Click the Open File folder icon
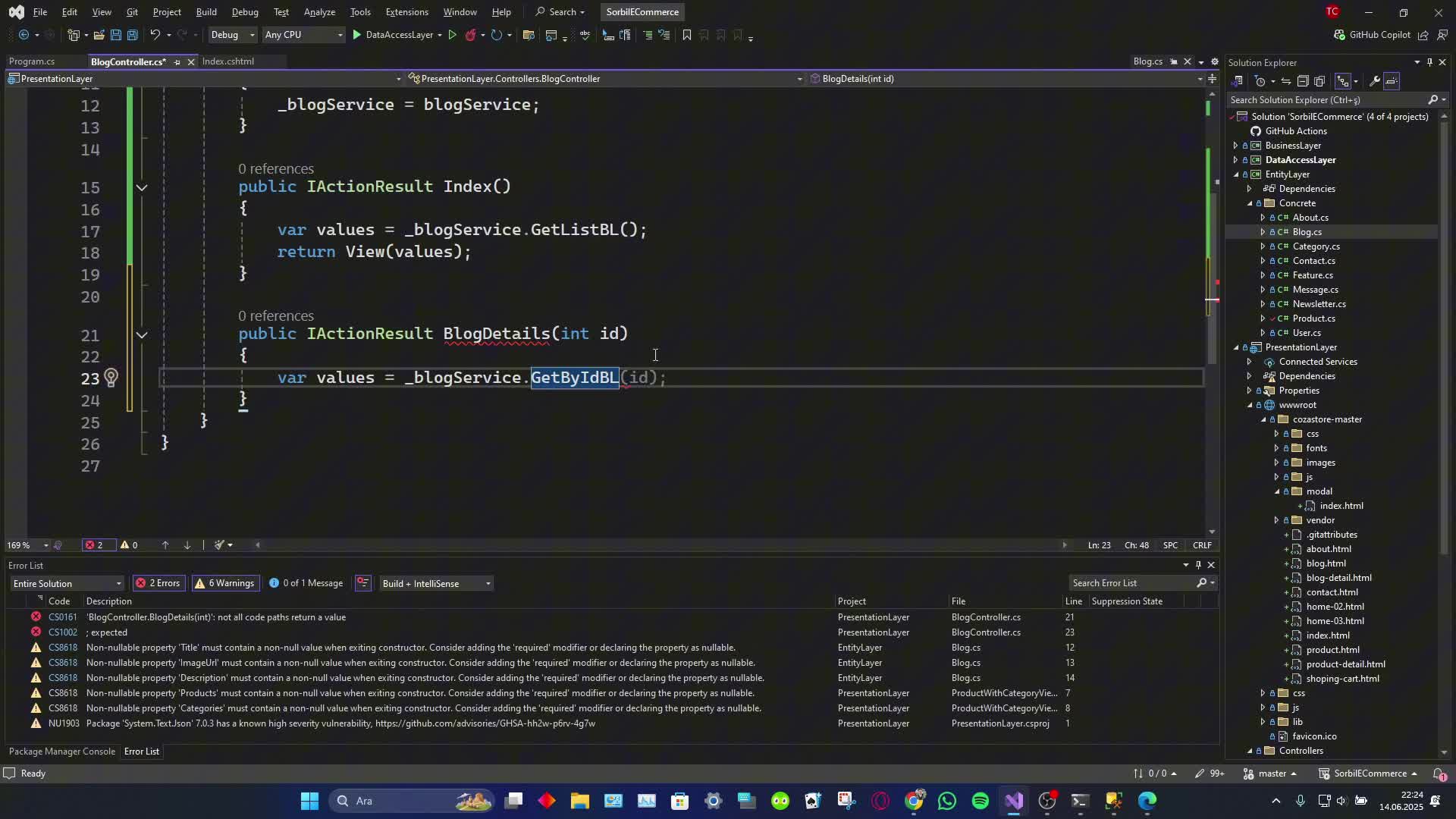The image size is (1456, 819). coord(99,35)
